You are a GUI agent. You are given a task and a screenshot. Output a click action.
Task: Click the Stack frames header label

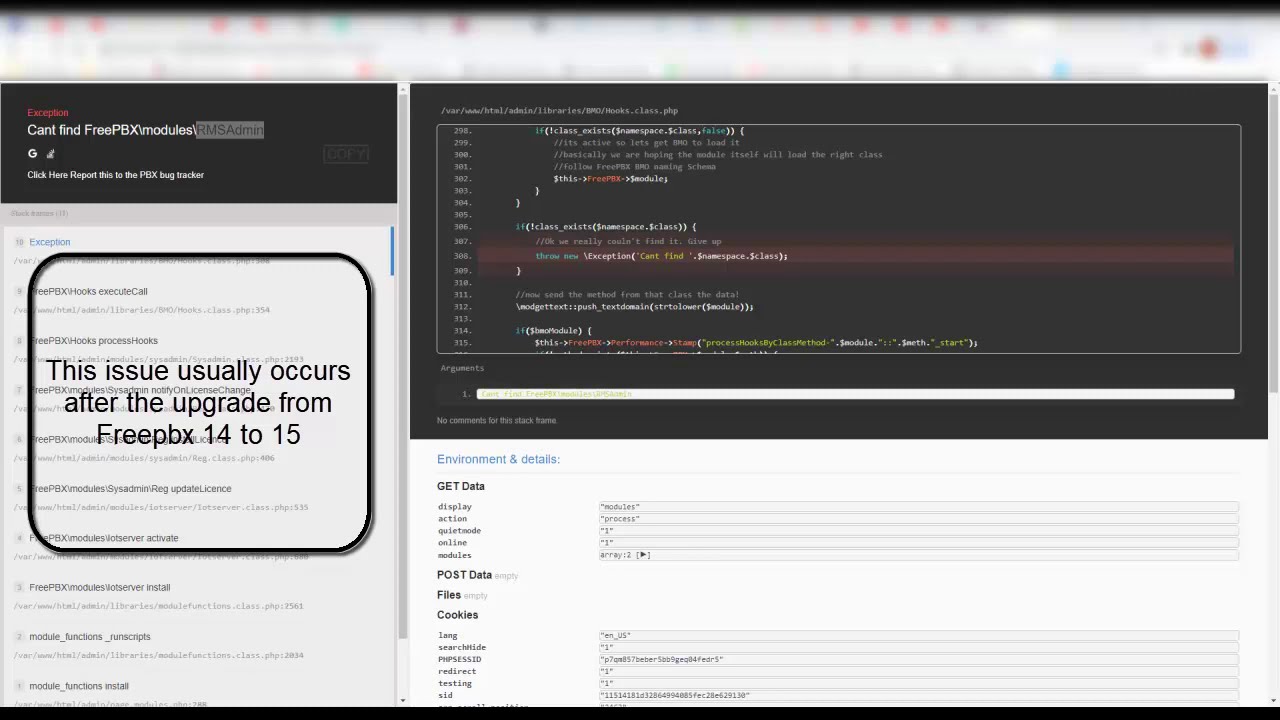click(x=39, y=214)
